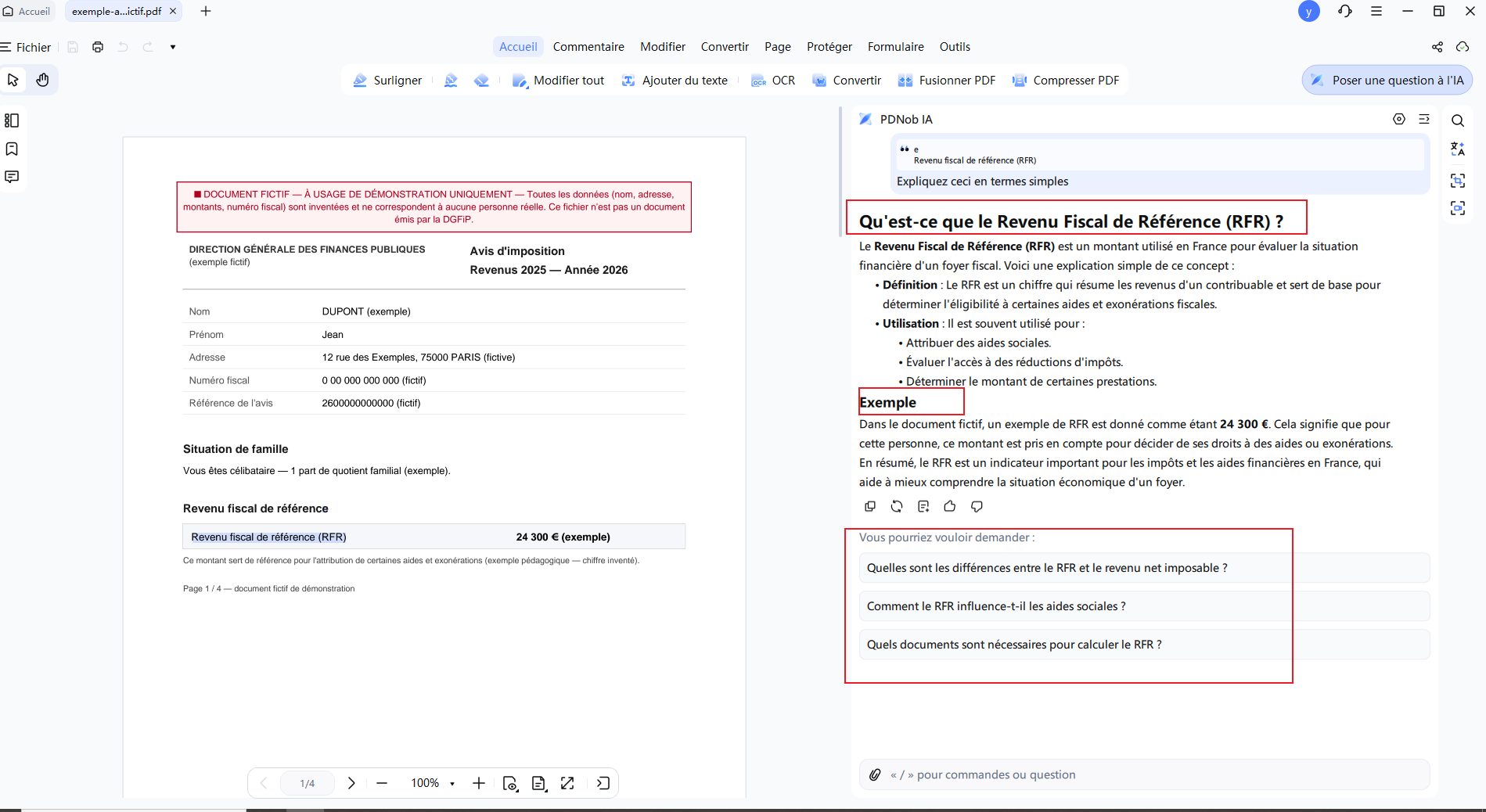Viewport: 1486px width, 812px height.
Task: Click Fusionner PDF
Action: point(947,81)
